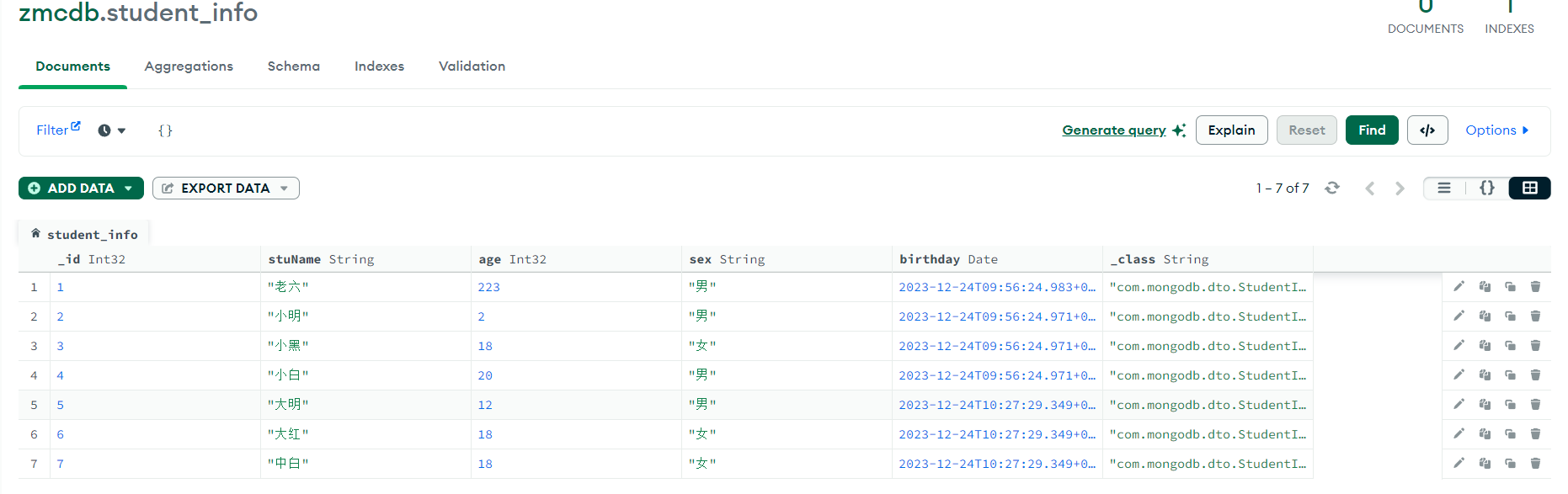The width and height of the screenshot is (1568, 494).
Task: Copy the document with _id 2
Action: click(1485, 316)
